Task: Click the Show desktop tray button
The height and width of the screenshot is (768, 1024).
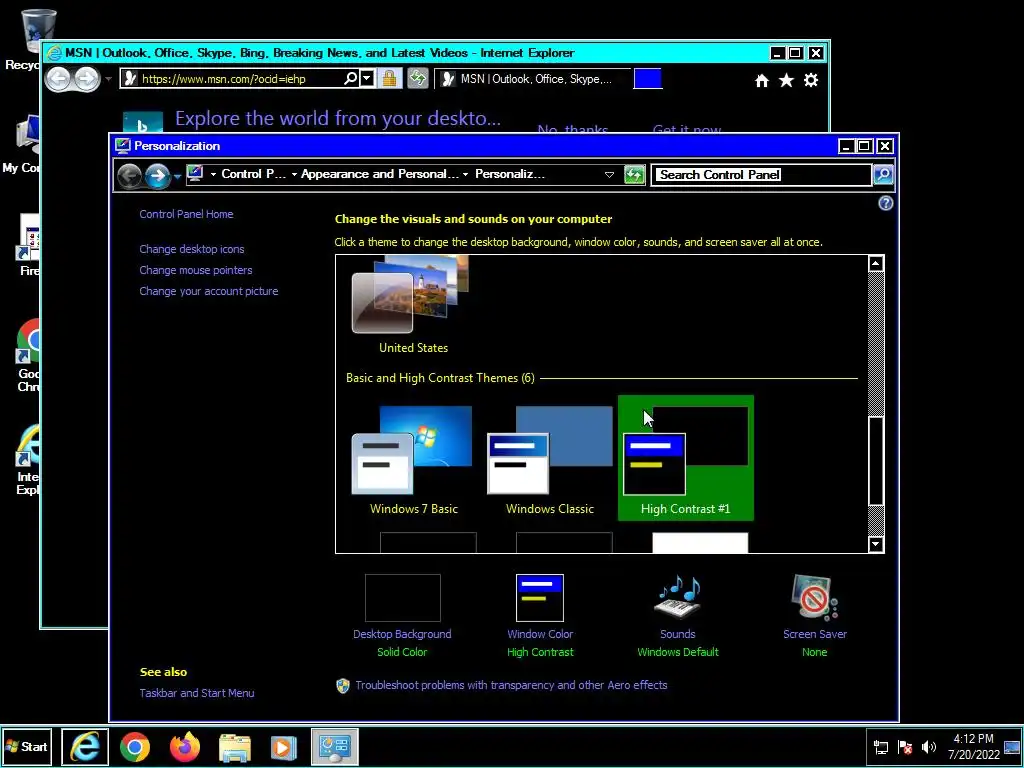Action: click(x=1012, y=747)
